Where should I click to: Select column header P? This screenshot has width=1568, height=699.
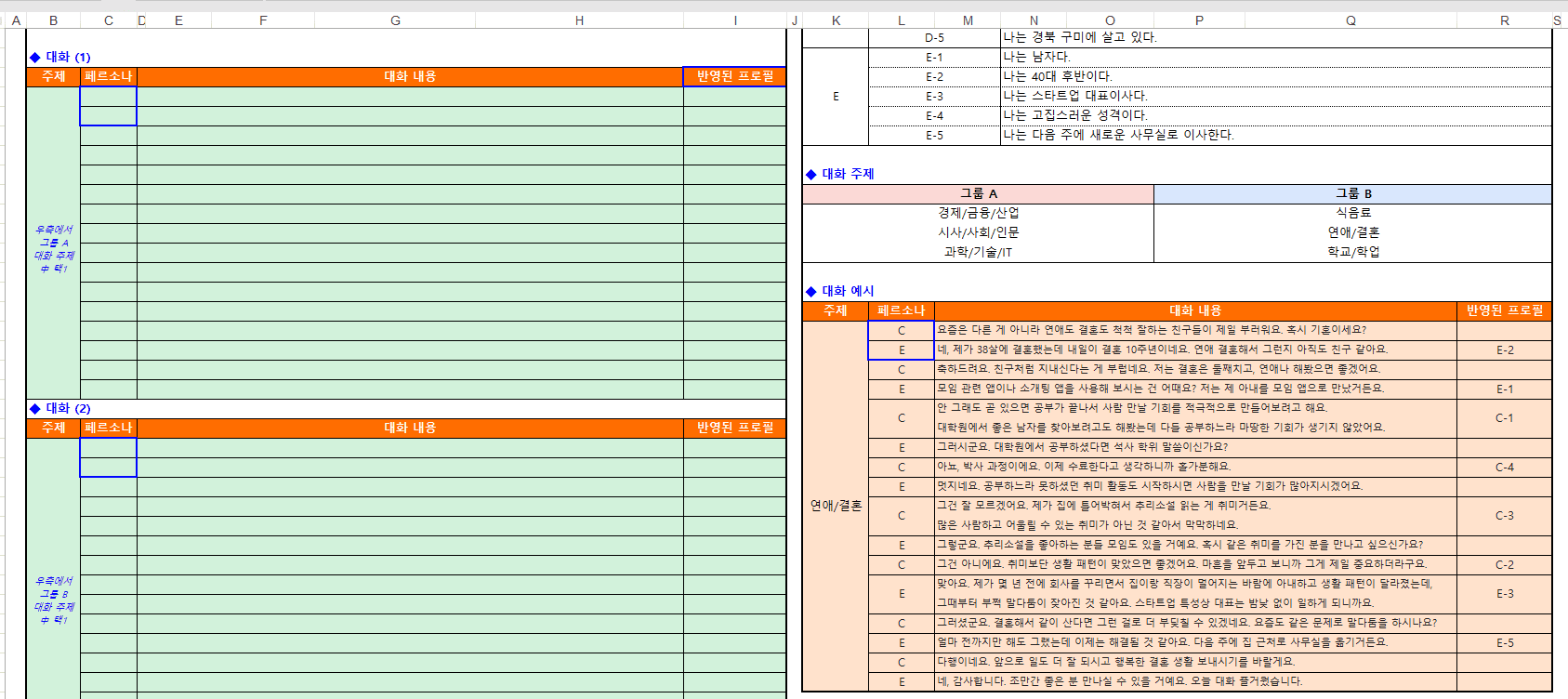tap(1199, 20)
